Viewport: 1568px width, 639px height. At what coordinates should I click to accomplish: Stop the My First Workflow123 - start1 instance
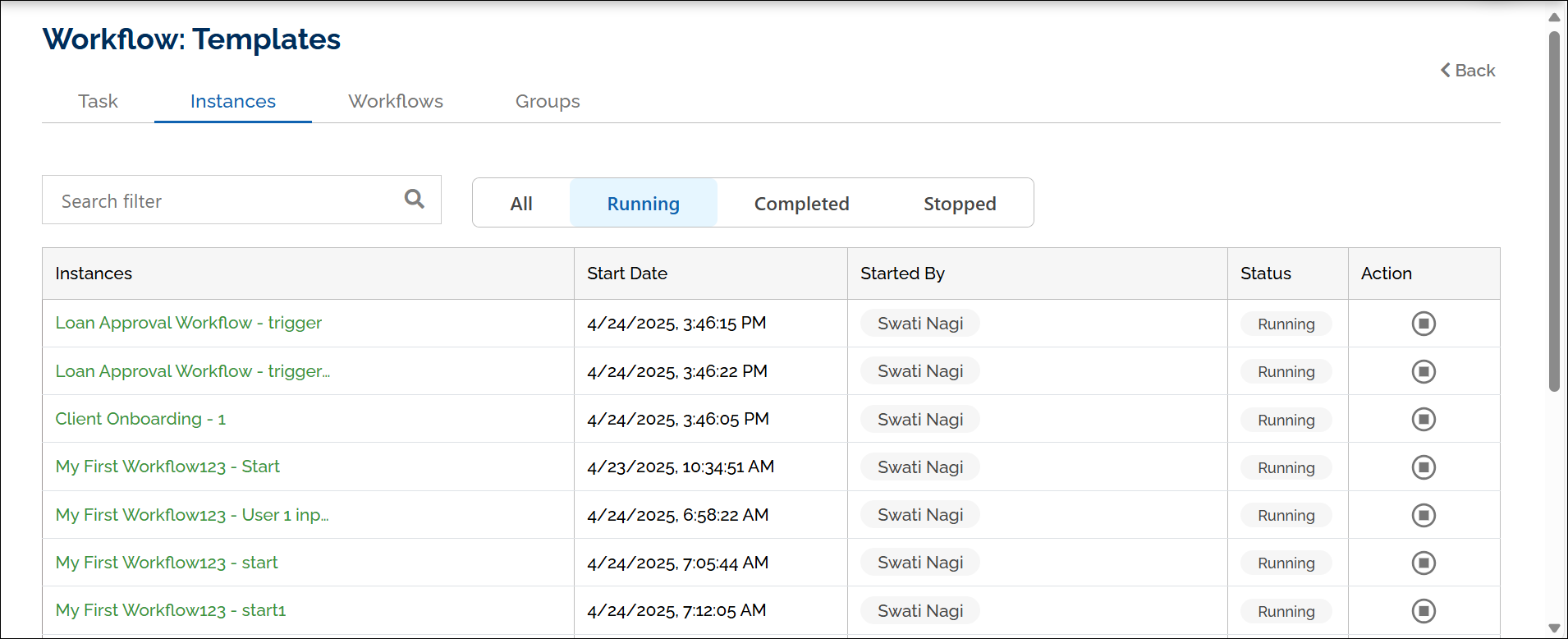(x=1423, y=611)
